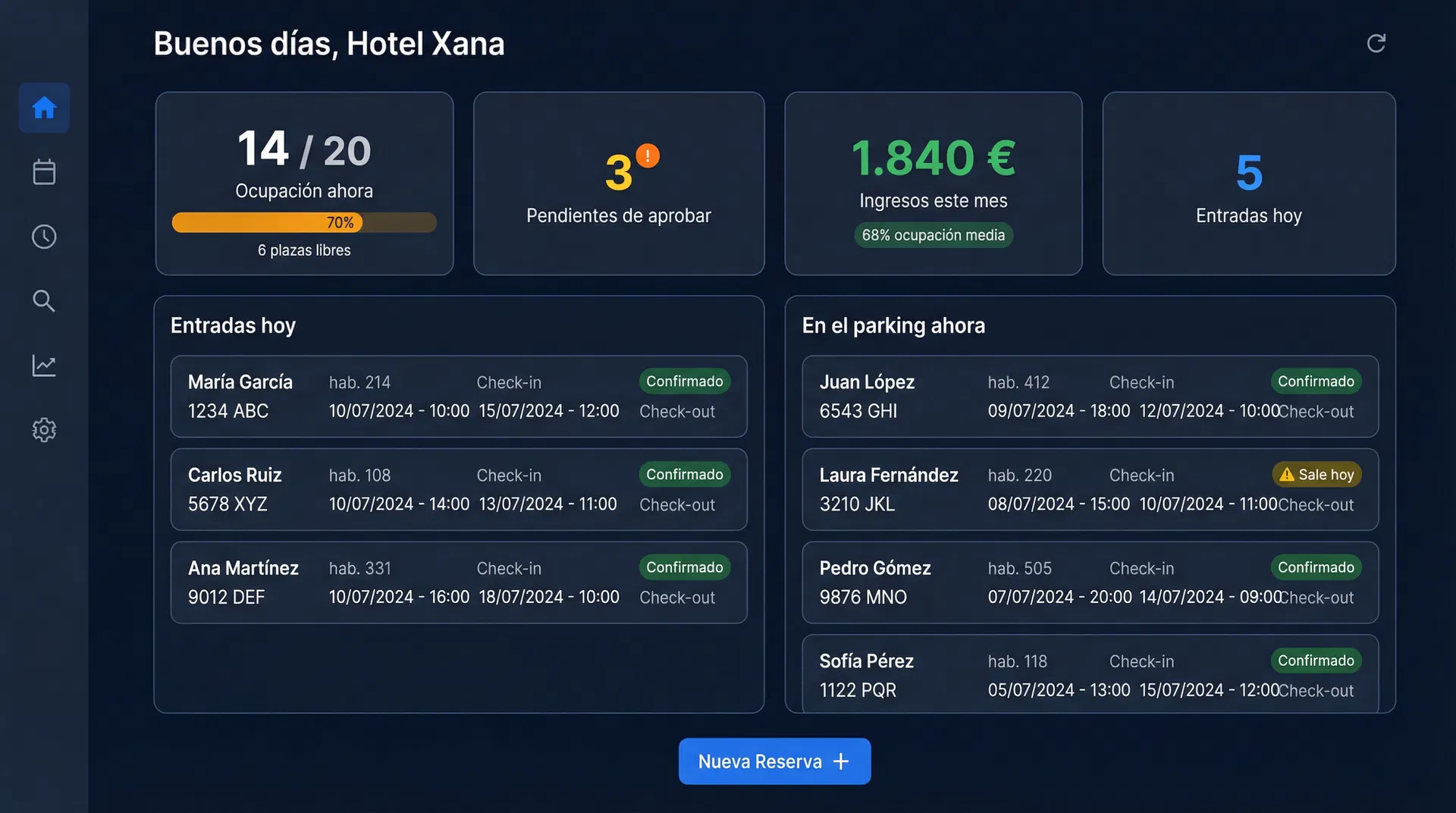The width and height of the screenshot is (1456, 813).
Task: Click the occupancy 70% progress bar
Action: (304, 222)
